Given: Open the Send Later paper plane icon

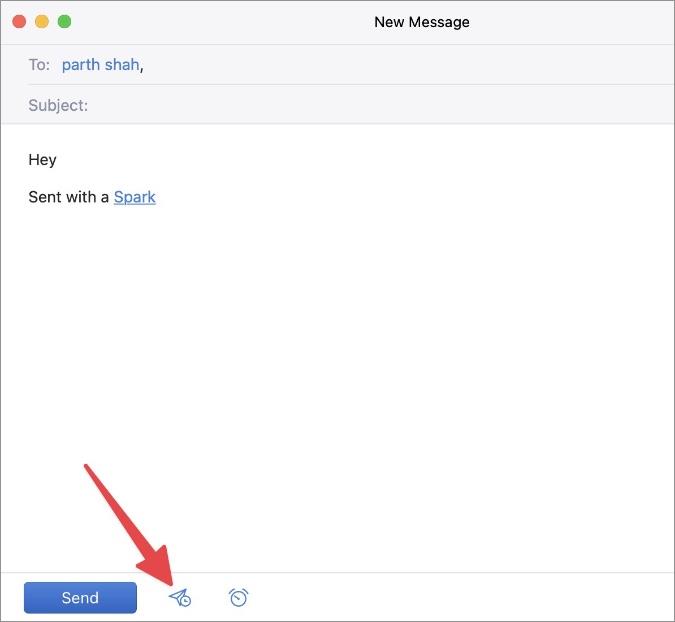Looking at the screenshot, I should coord(180,597).
